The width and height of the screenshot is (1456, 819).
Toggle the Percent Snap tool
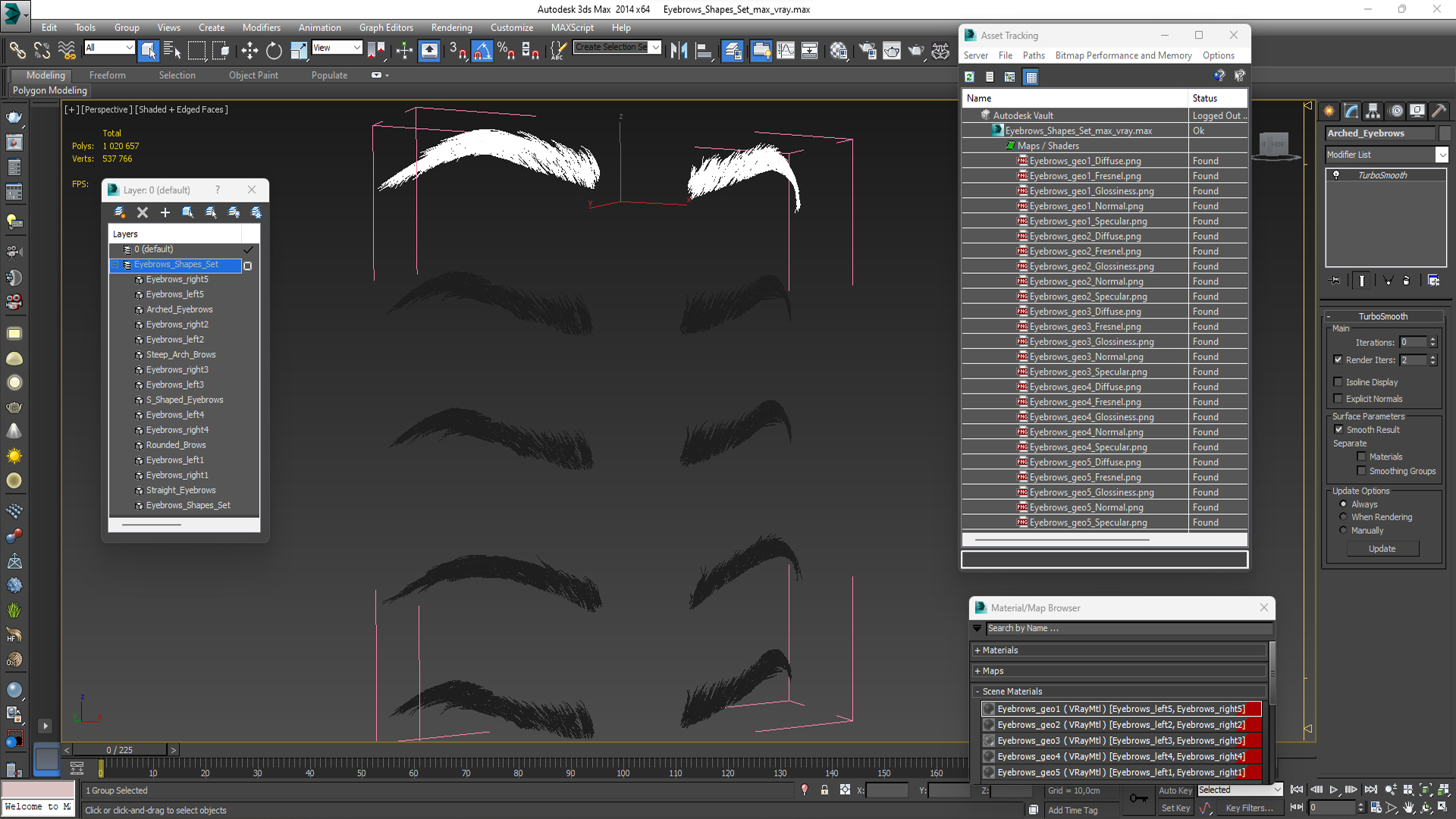point(506,50)
